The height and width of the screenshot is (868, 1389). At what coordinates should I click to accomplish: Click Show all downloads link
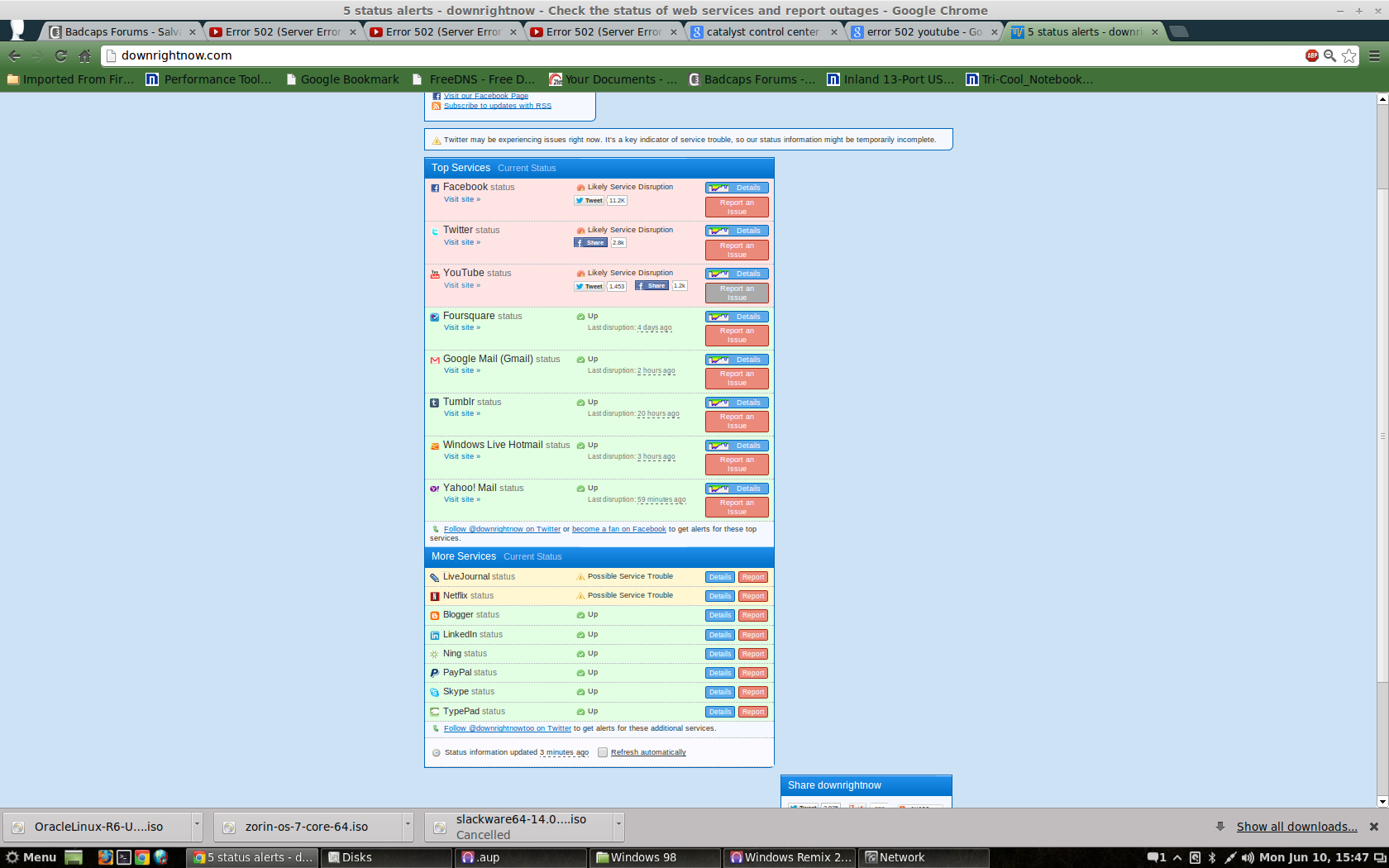point(1296,827)
